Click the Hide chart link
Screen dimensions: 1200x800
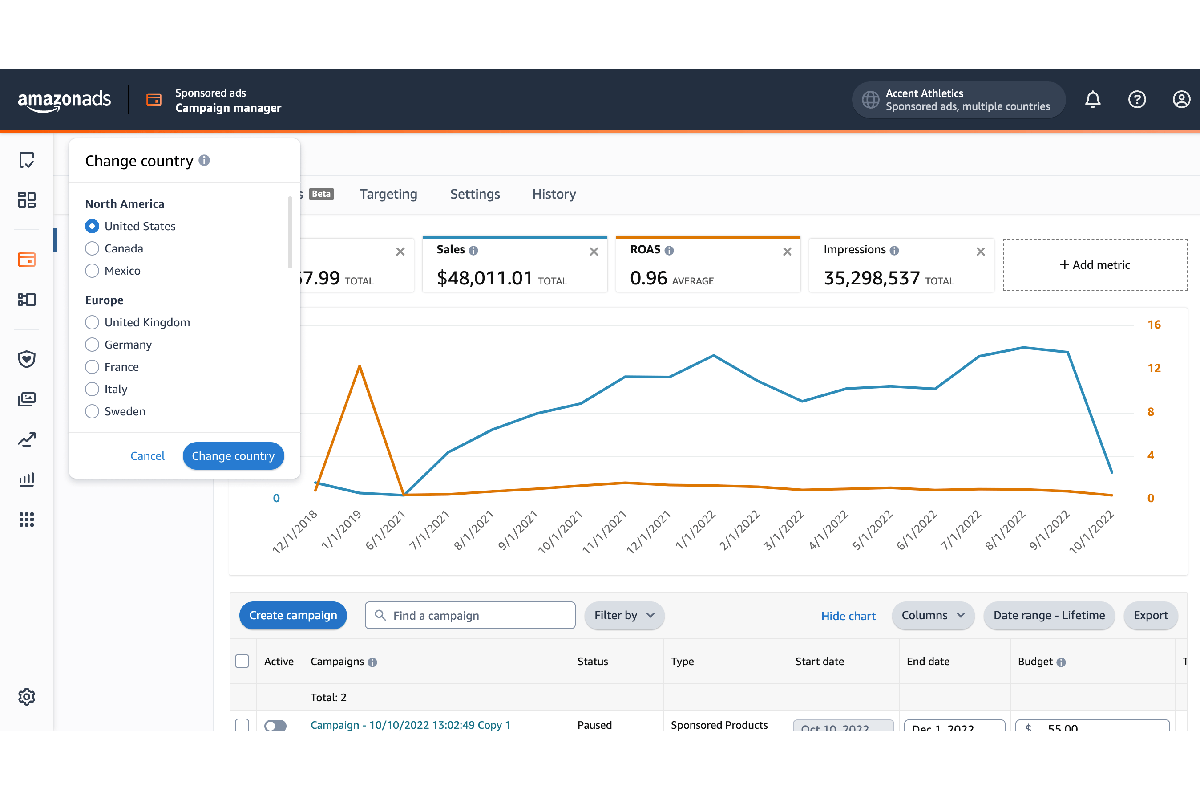[x=848, y=616]
